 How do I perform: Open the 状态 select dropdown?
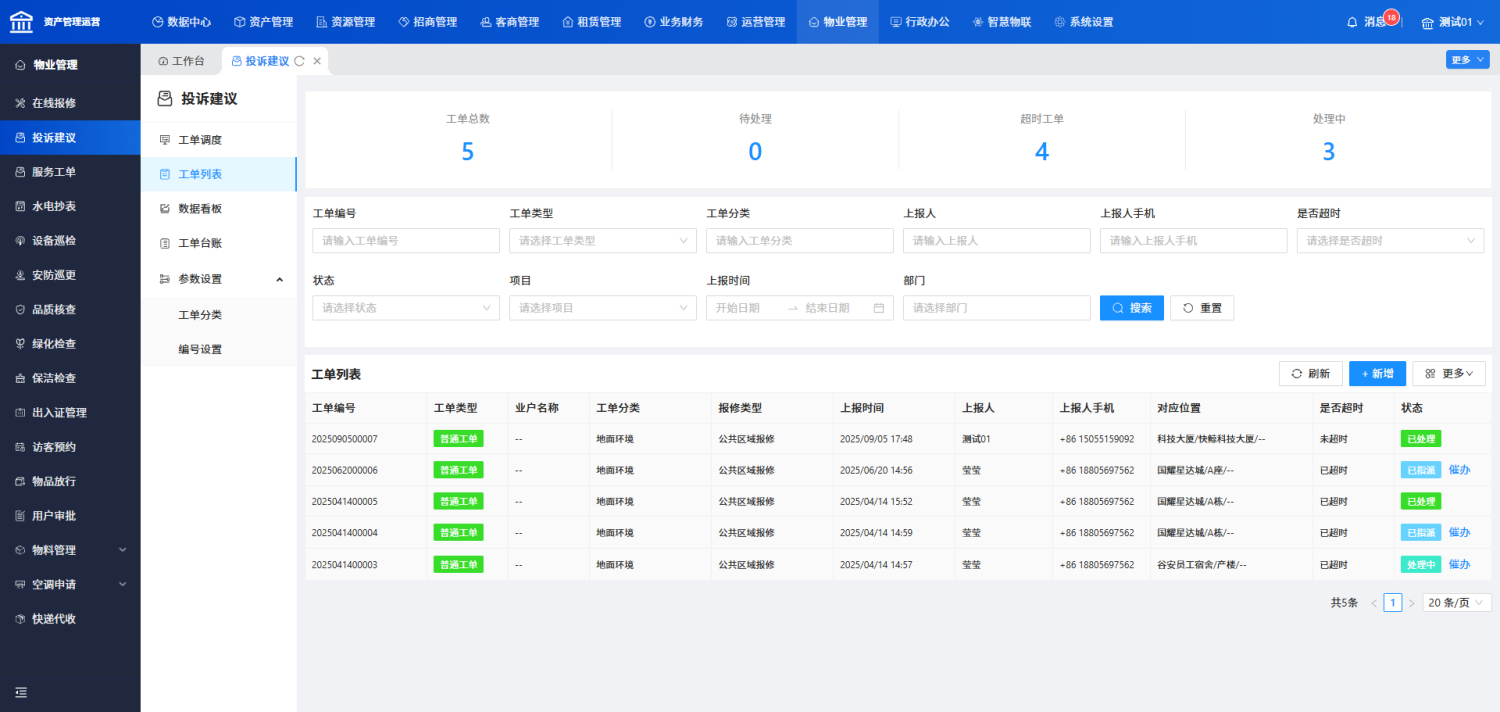coord(406,308)
